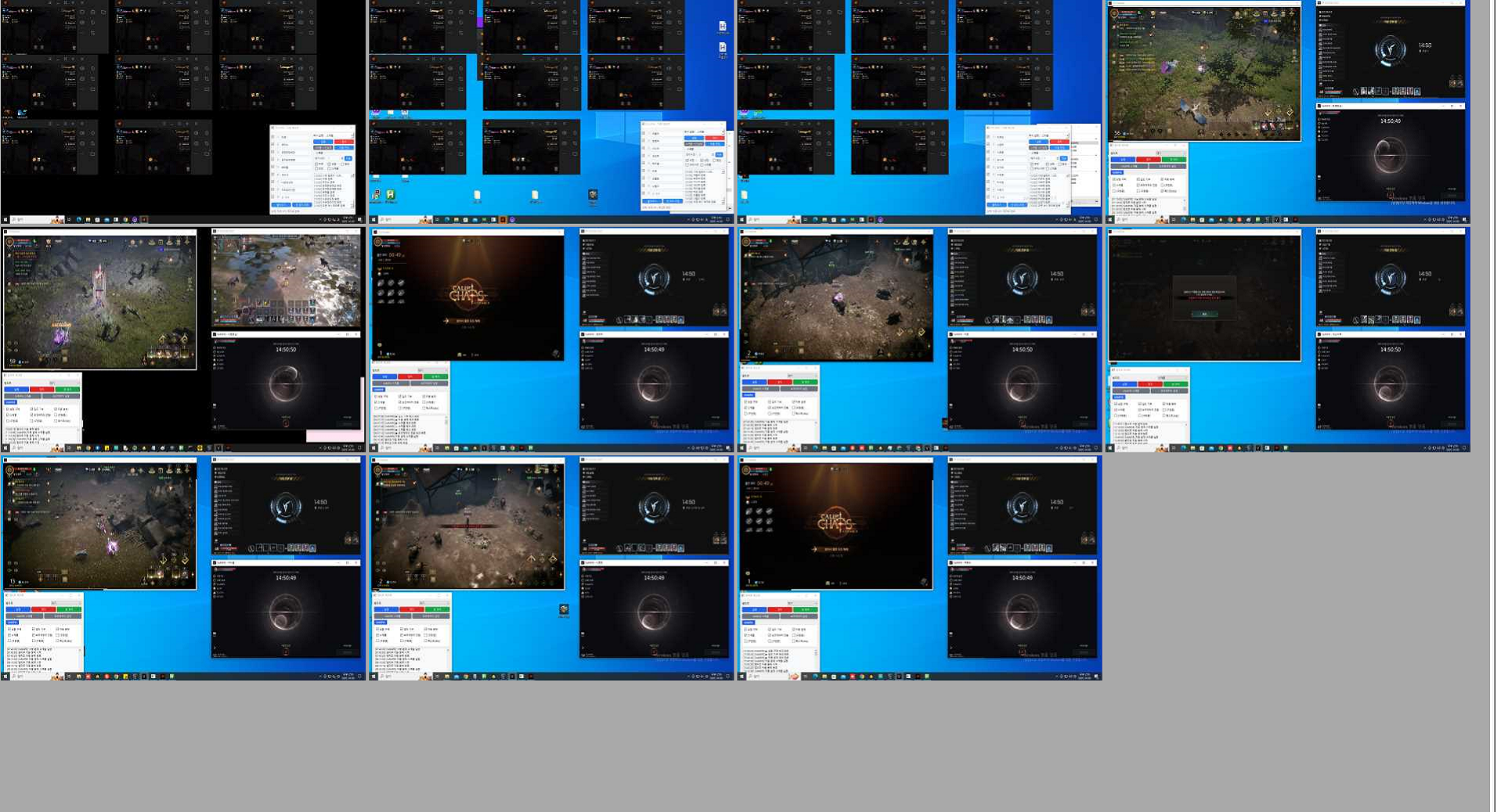Select small blue tab in bottom-row second desktop panel
Screen dimensions: 1501x812
point(380,623)
